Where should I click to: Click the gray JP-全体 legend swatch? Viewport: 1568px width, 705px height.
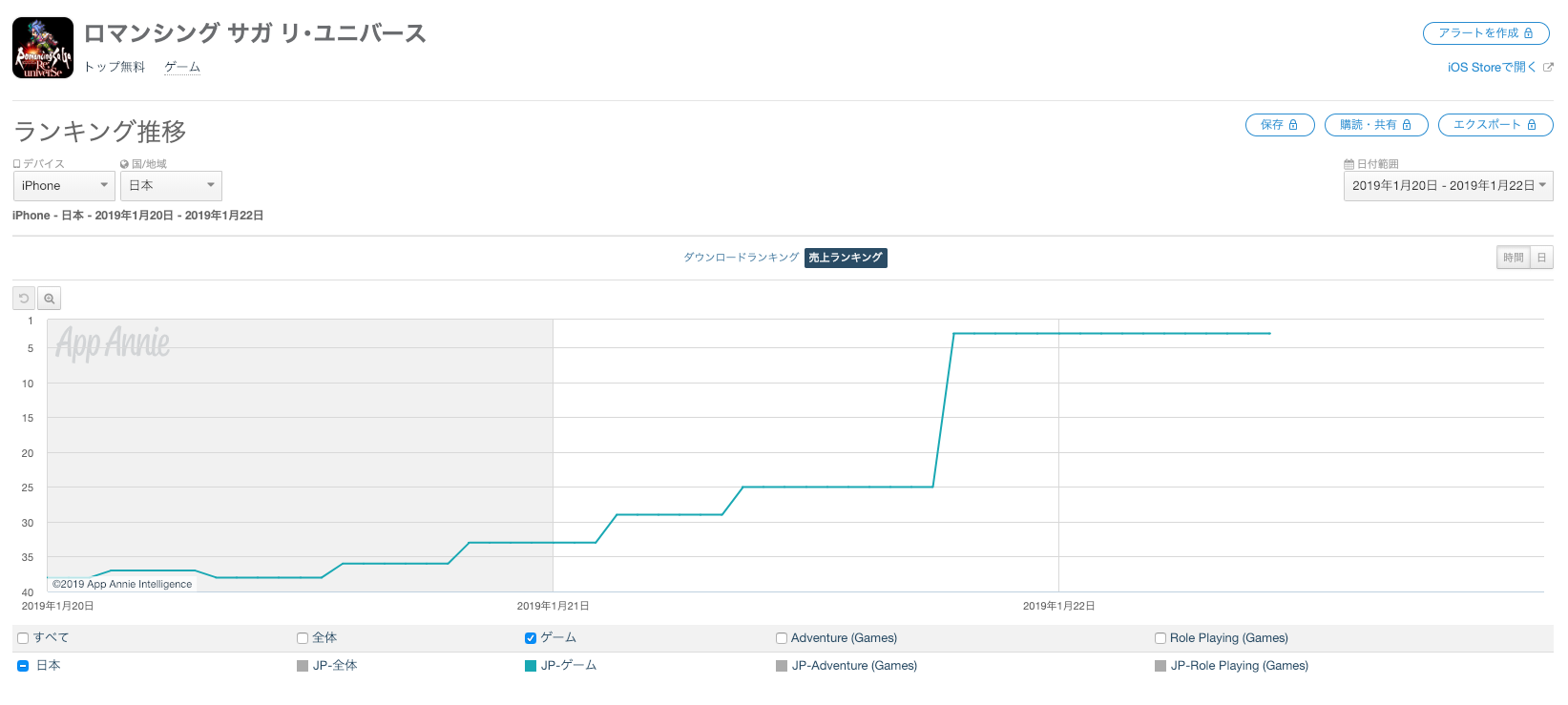click(303, 666)
